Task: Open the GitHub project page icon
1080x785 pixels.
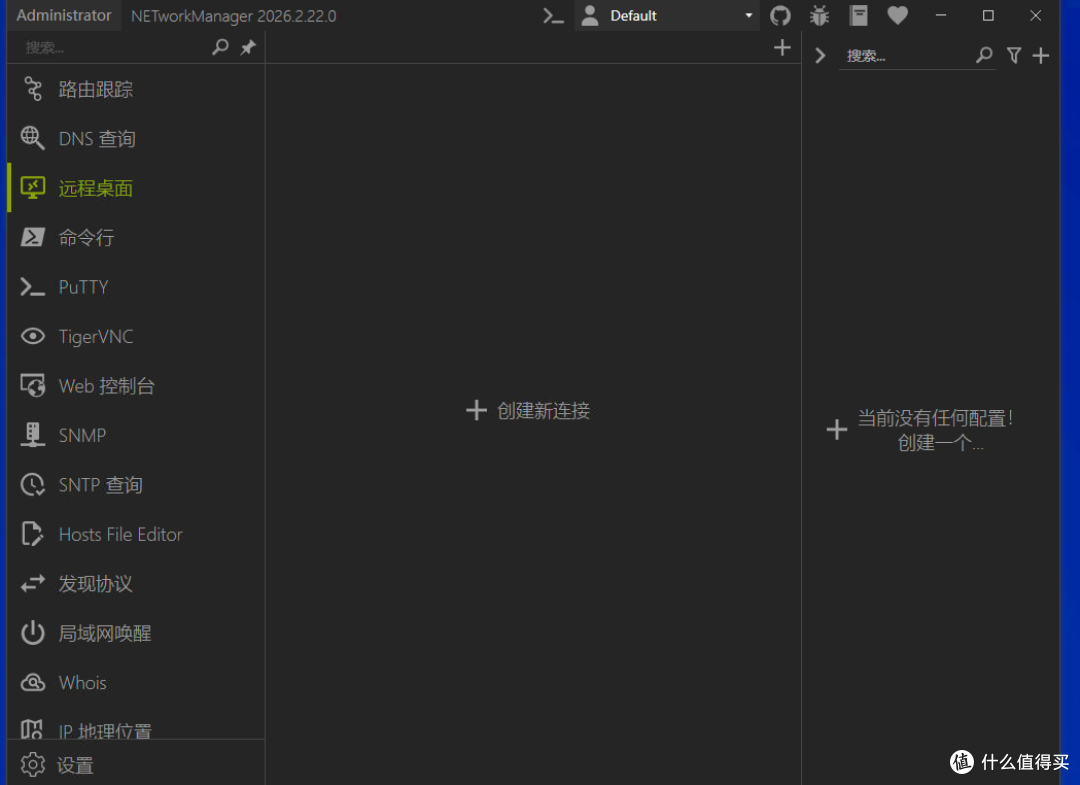Action: [780, 15]
